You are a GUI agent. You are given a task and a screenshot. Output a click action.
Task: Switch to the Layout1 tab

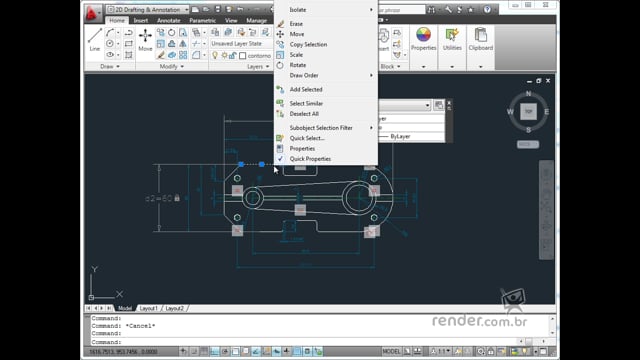tap(149, 308)
